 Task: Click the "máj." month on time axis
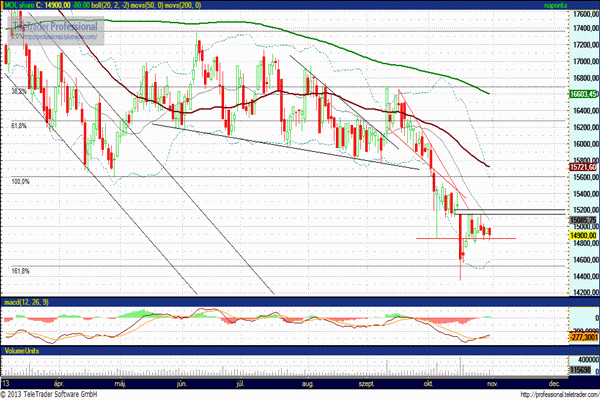[120, 383]
